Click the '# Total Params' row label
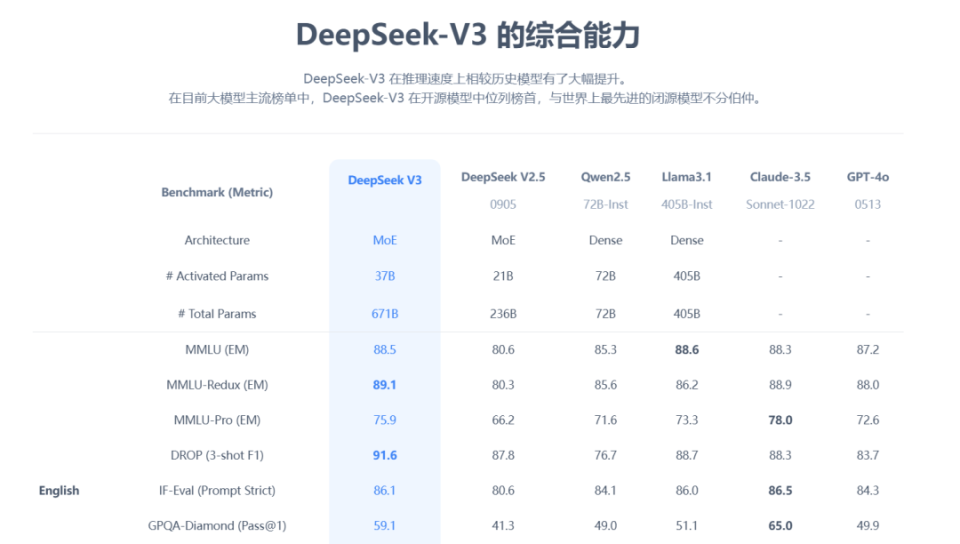This screenshot has width=960, height=544. click(217, 314)
